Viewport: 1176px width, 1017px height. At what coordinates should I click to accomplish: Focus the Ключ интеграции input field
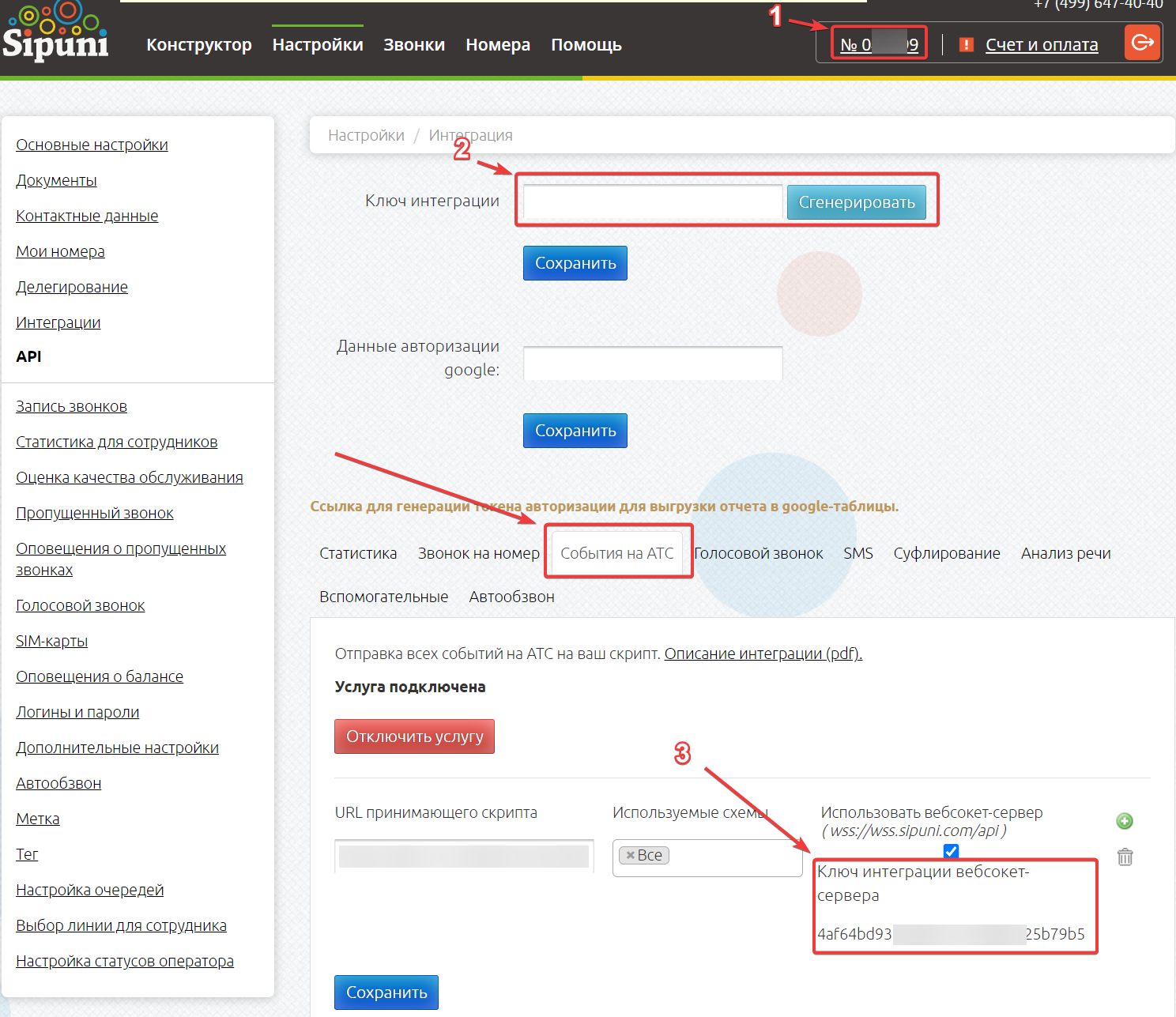pyautogui.click(x=653, y=202)
